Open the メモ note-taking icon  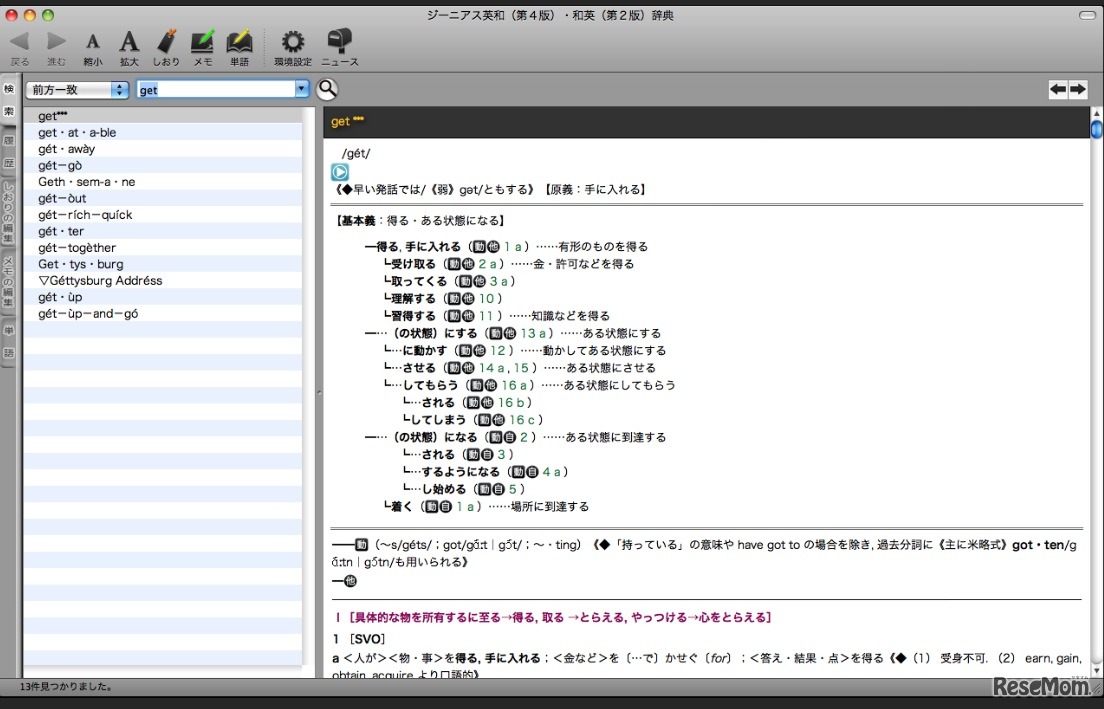(203, 42)
